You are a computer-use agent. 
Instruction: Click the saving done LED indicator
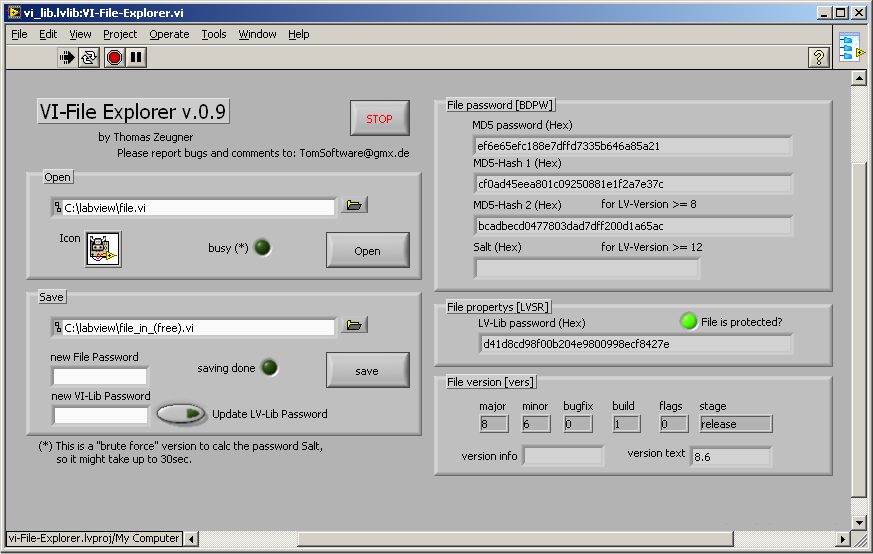pos(269,367)
